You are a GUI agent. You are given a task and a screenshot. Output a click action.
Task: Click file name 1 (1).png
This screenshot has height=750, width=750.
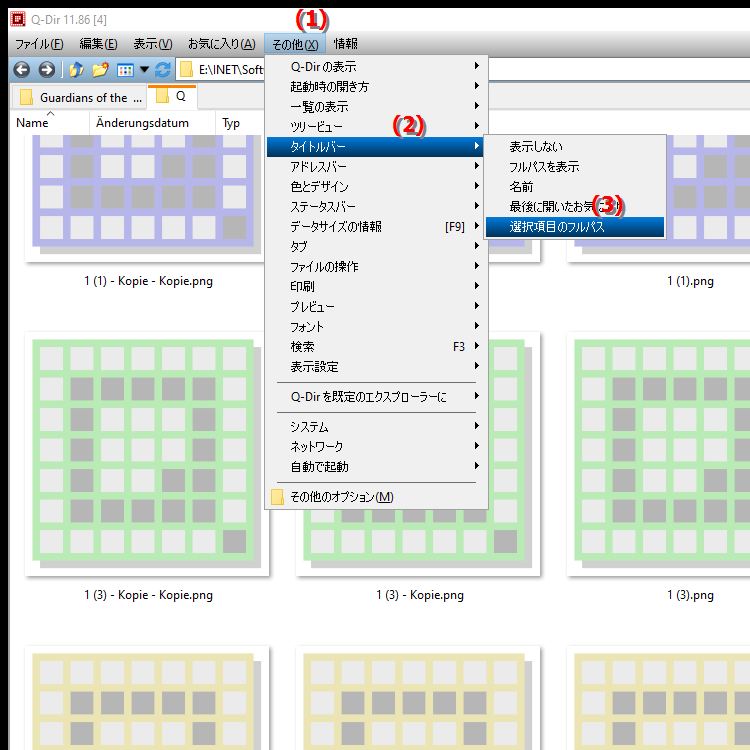coord(690,281)
